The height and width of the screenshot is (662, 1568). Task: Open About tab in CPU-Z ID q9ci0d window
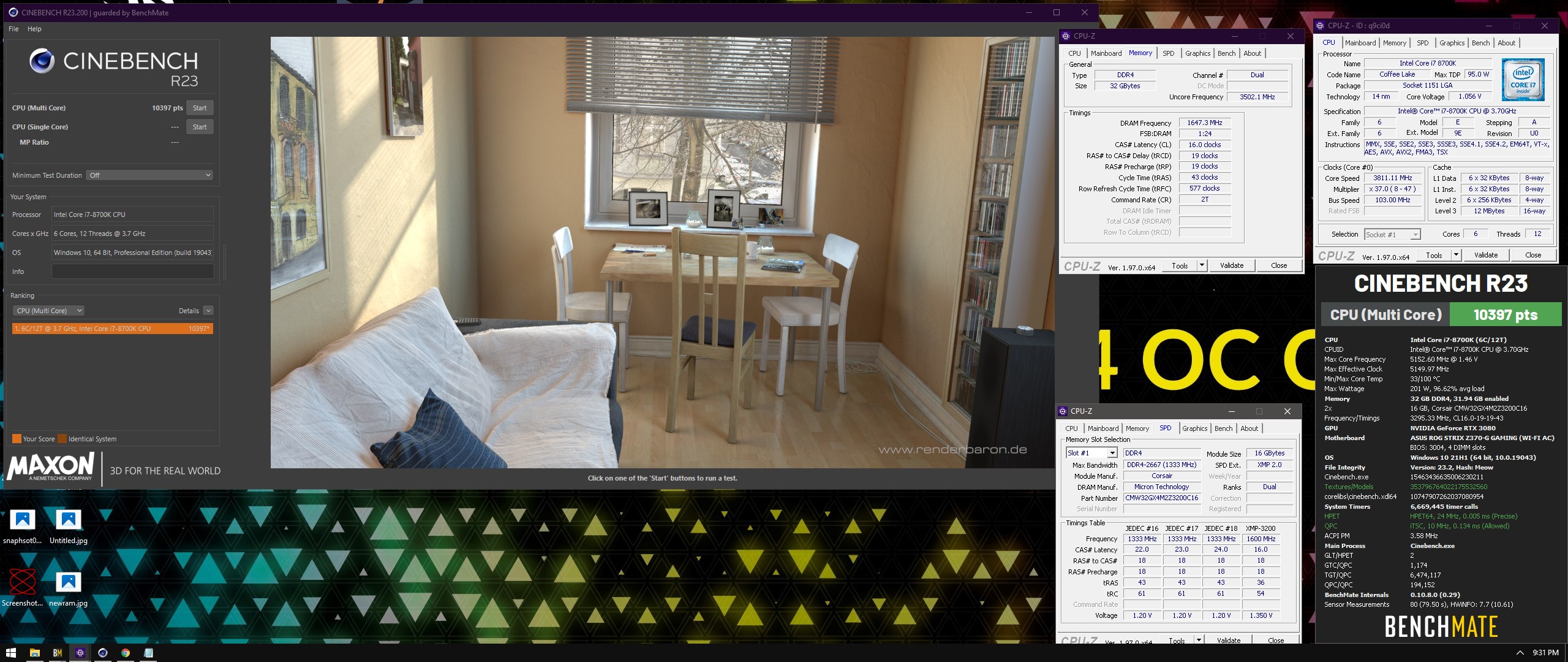[x=1506, y=43]
